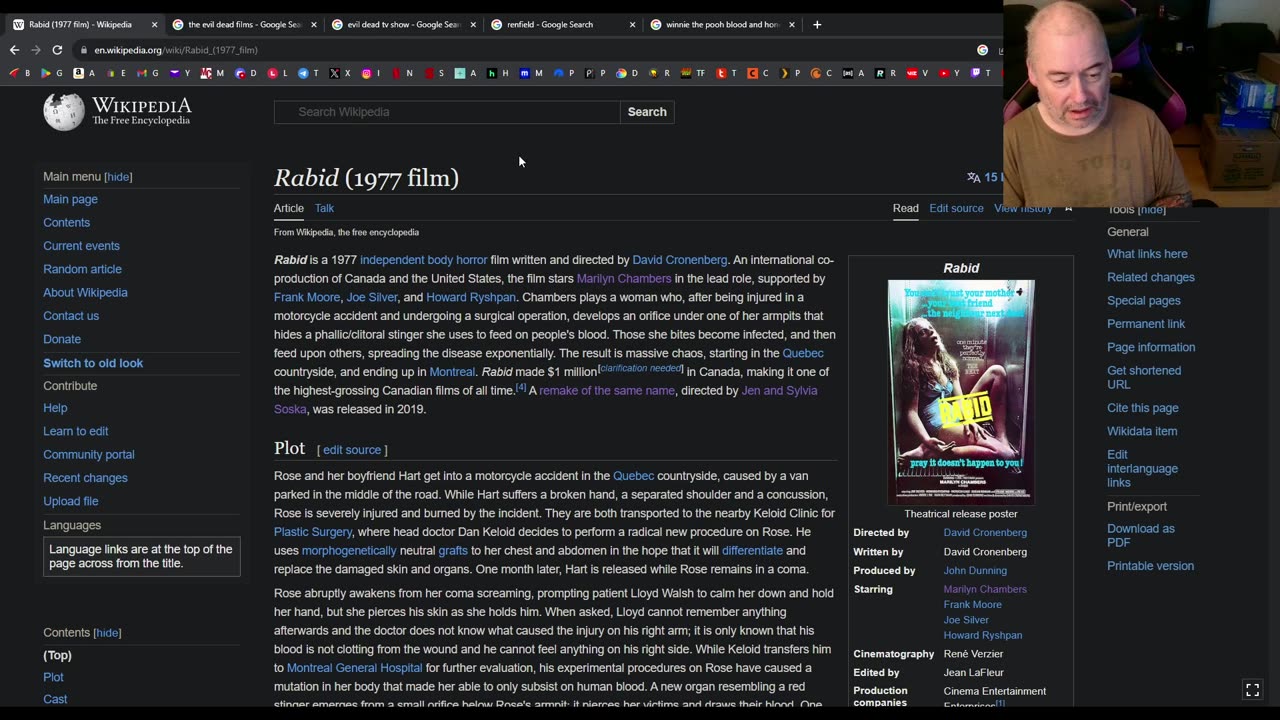The image size is (1280, 720).
Task: Open the David Cronenberg link in intro
Action: click(x=680, y=260)
